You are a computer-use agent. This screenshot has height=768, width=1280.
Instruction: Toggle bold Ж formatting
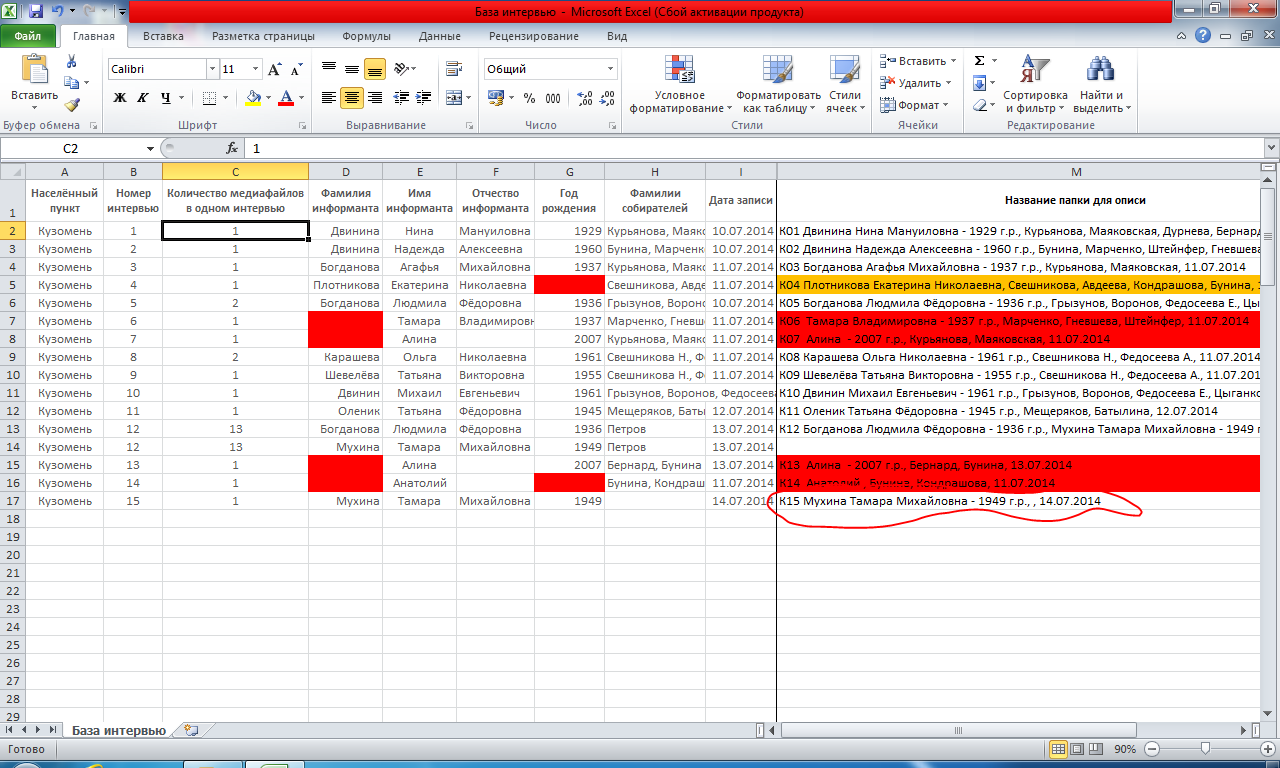[120, 98]
